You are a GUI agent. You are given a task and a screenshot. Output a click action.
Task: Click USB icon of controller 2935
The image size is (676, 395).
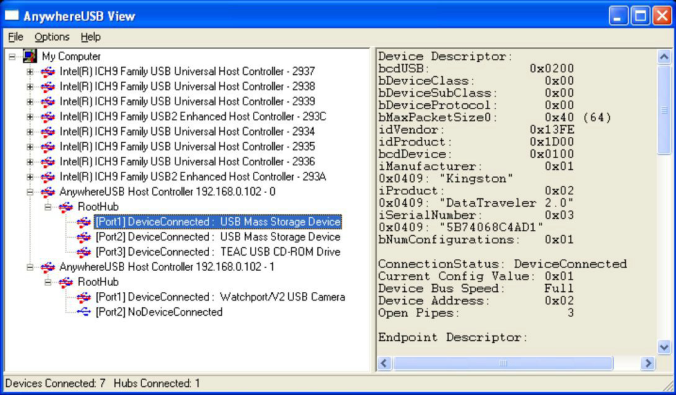click(x=48, y=147)
